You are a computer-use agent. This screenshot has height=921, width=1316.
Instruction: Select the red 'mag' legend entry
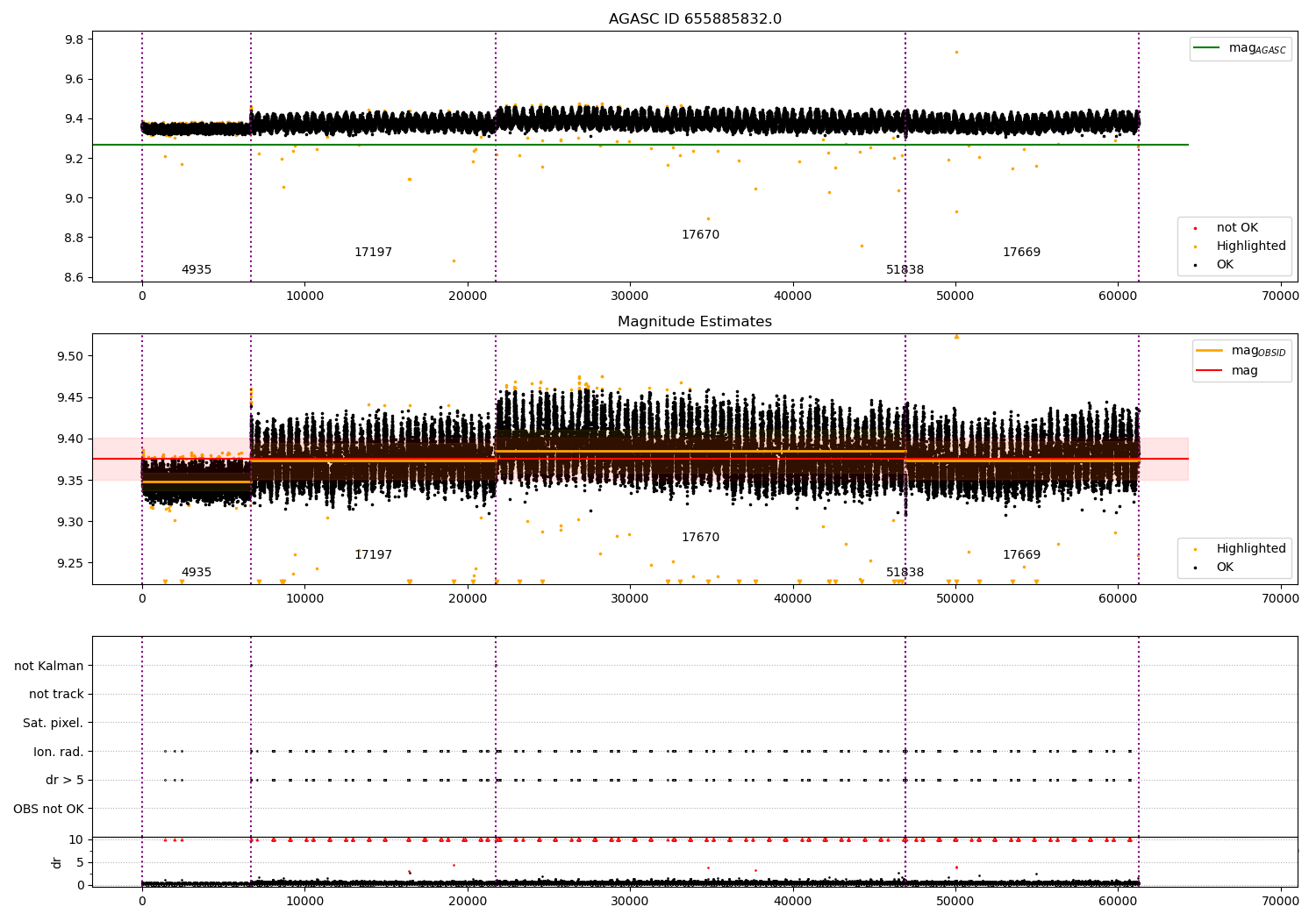pos(1227,371)
